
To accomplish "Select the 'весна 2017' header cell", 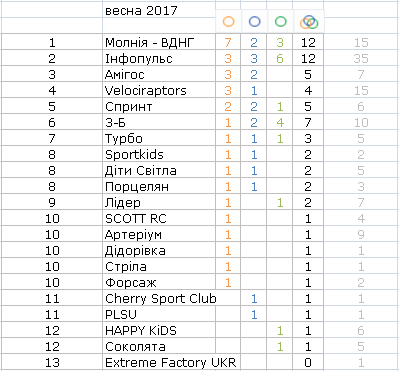I will click(159, 10).
